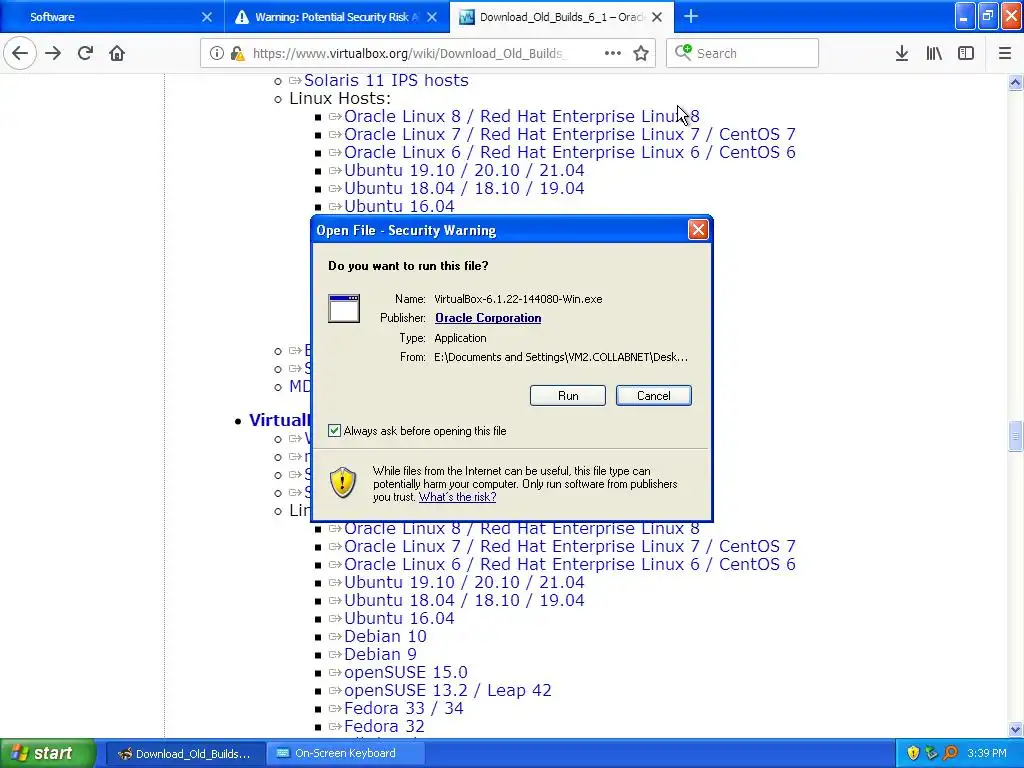This screenshot has width=1024, height=768.
Task: Bookmark this page with the star icon
Action: [641, 53]
